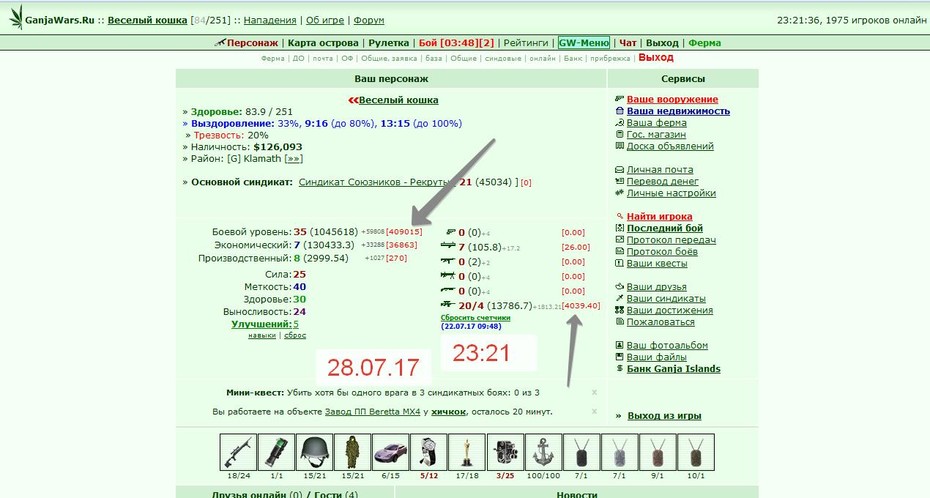Click the anchor item 100/100
This screenshot has height=498, width=930.
(x=543, y=452)
